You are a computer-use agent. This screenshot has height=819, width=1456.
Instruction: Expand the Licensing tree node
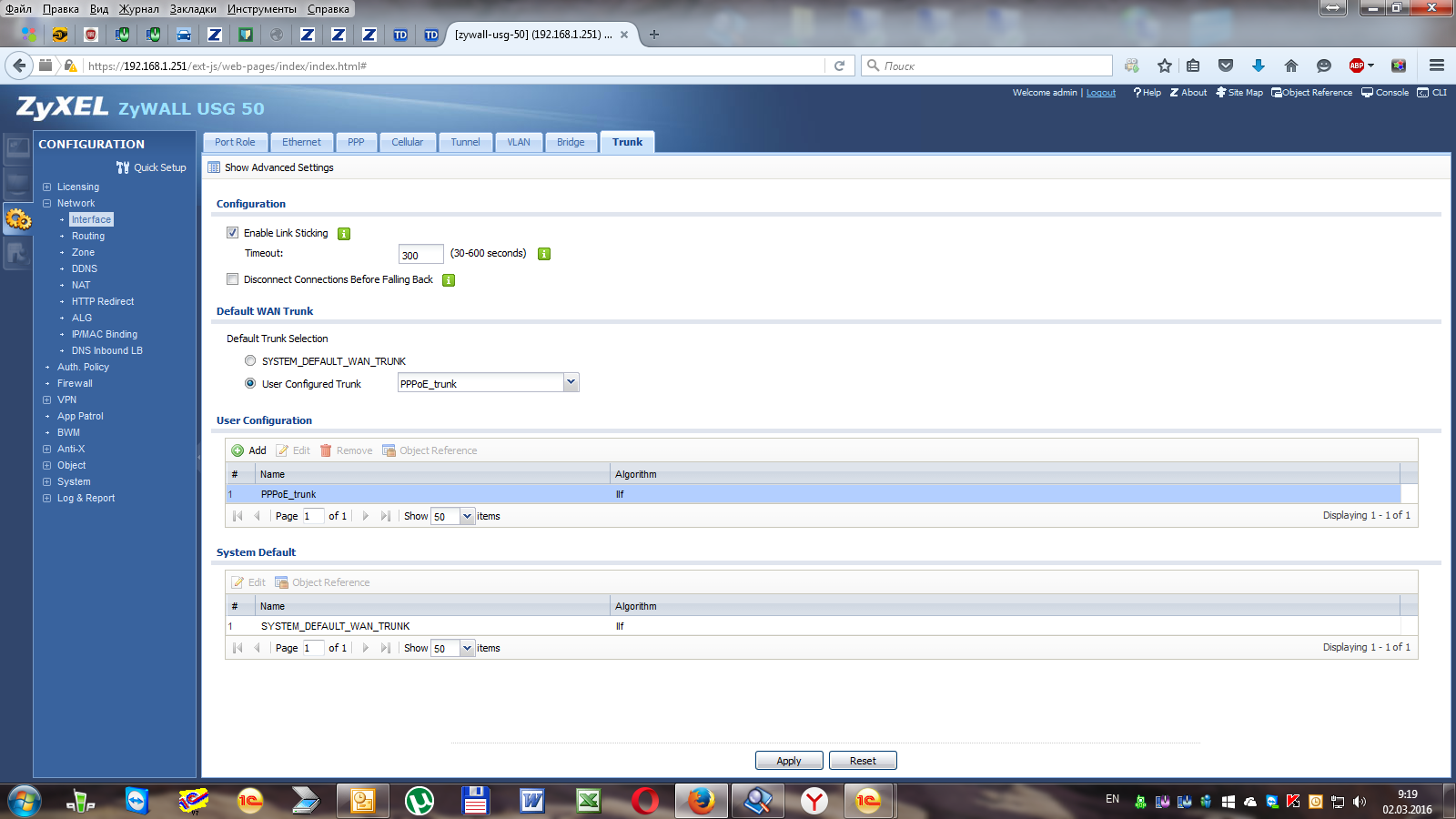point(47,187)
